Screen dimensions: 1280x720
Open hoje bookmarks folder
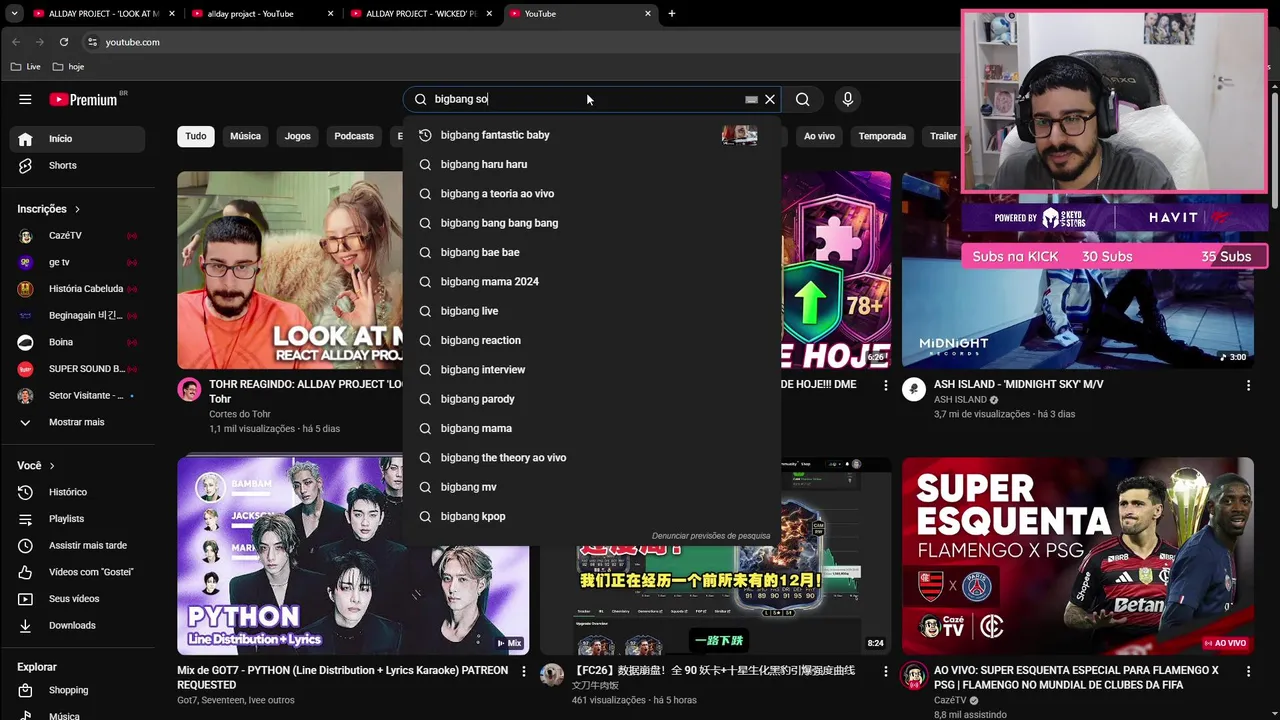click(x=68, y=67)
